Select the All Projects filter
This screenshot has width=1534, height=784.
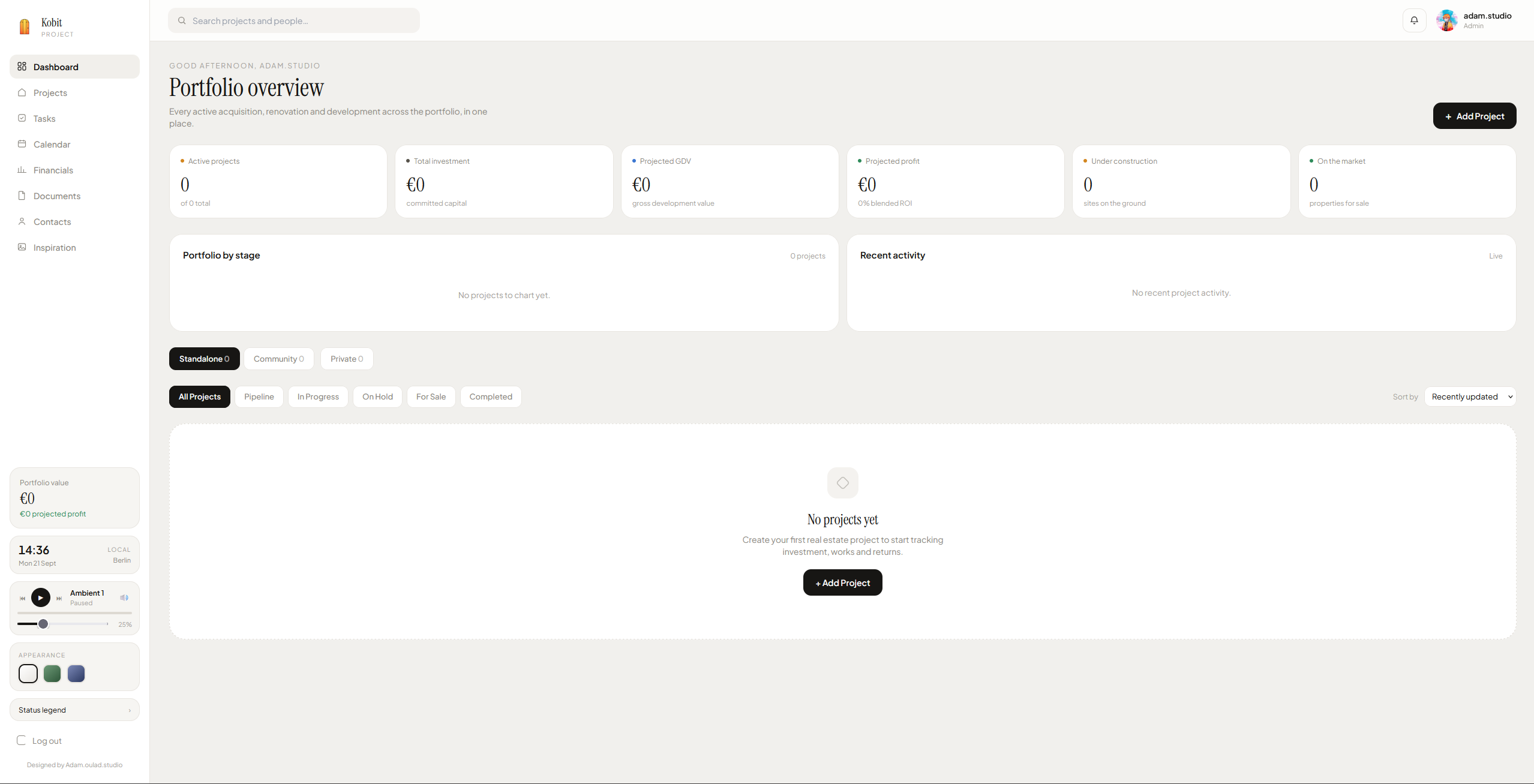[x=200, y=396]
